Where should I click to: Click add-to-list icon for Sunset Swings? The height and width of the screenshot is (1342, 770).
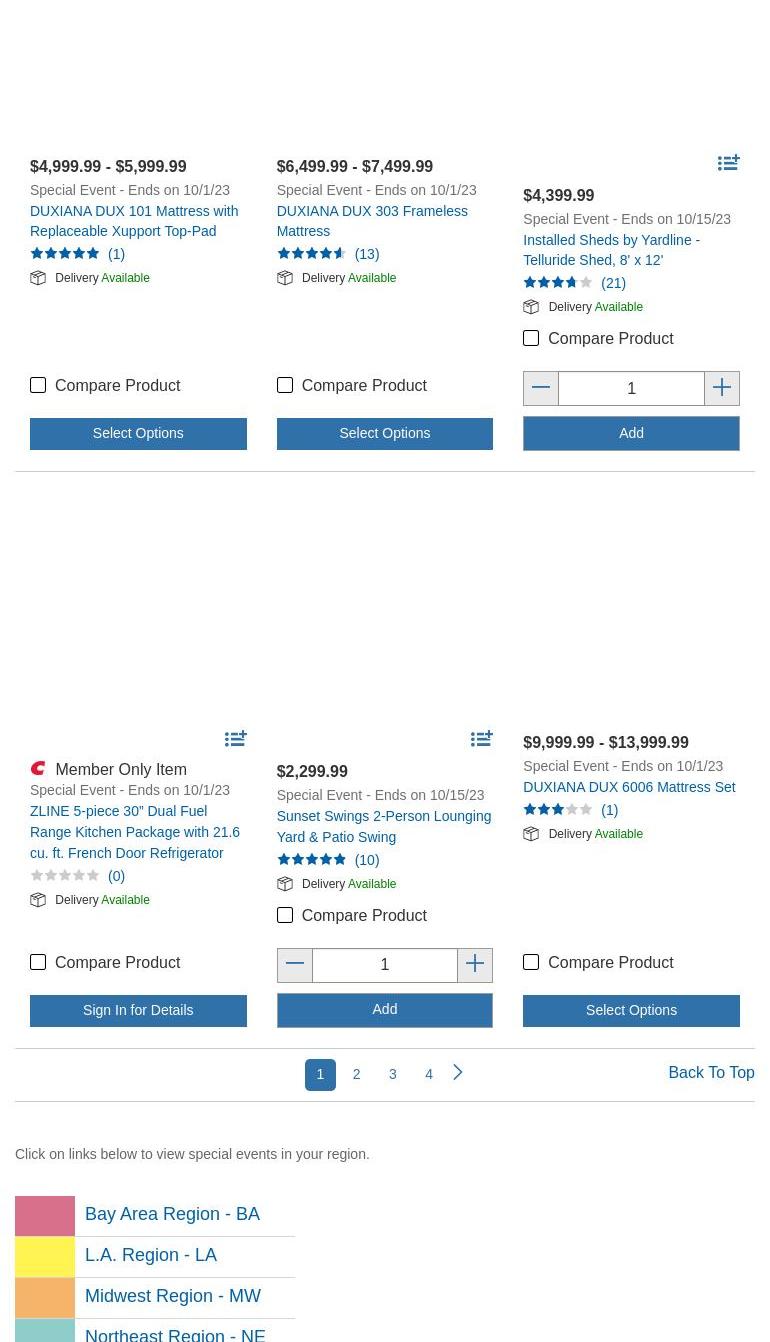pyautogui.click(x=481, y=739)
